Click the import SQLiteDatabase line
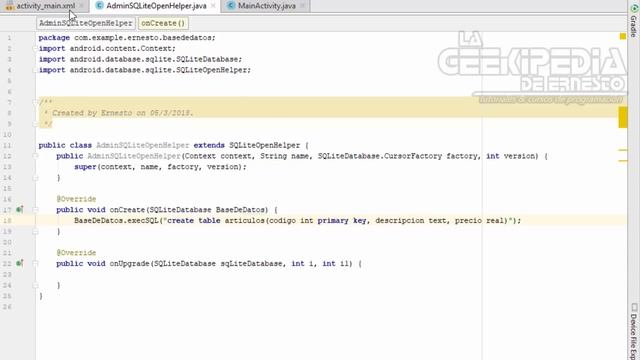Screen dimensions: 640x360 coord(140,59)
